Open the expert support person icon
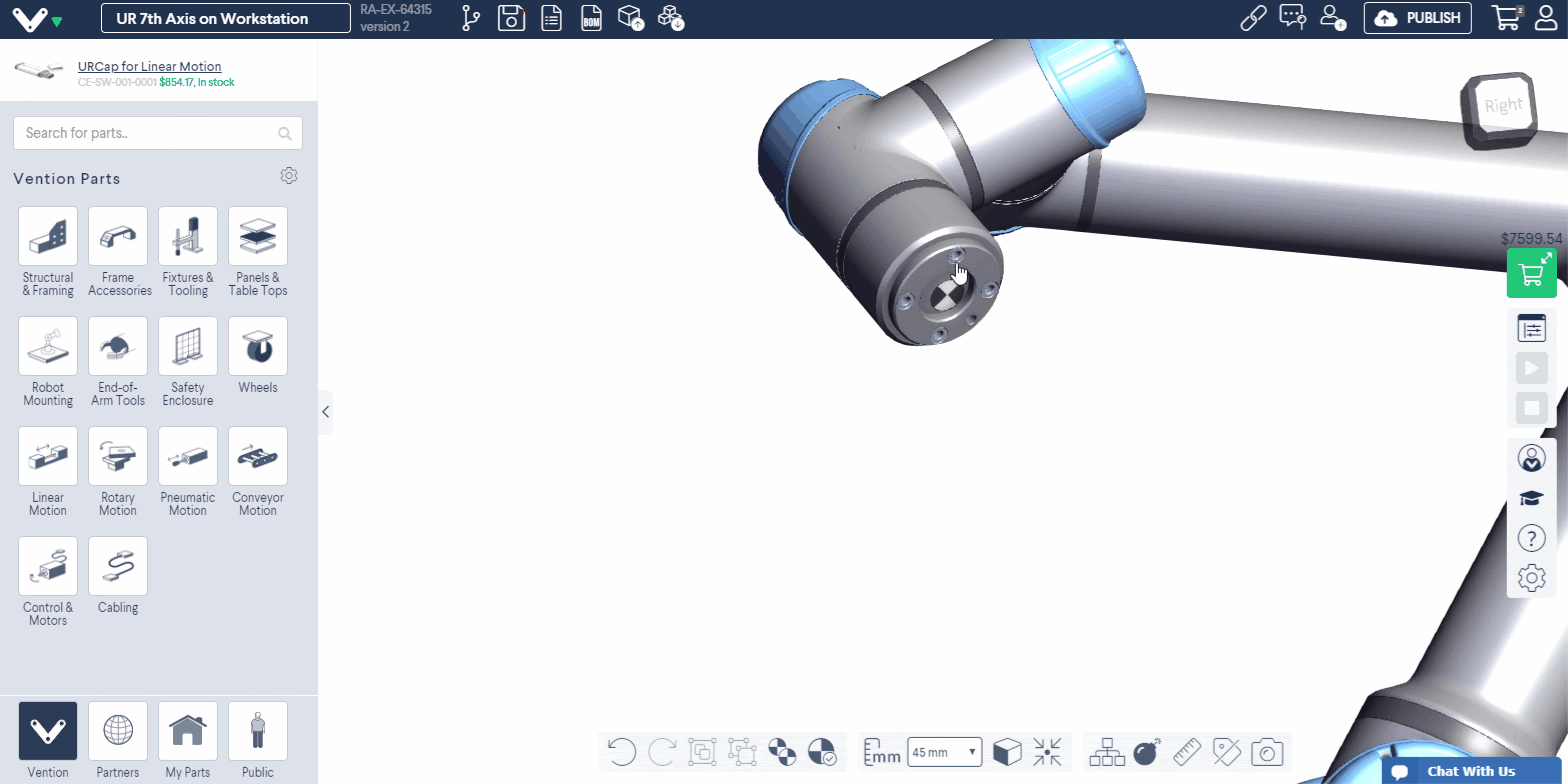The height and width of the screenshot is (784, 1568). [1532, 458]
